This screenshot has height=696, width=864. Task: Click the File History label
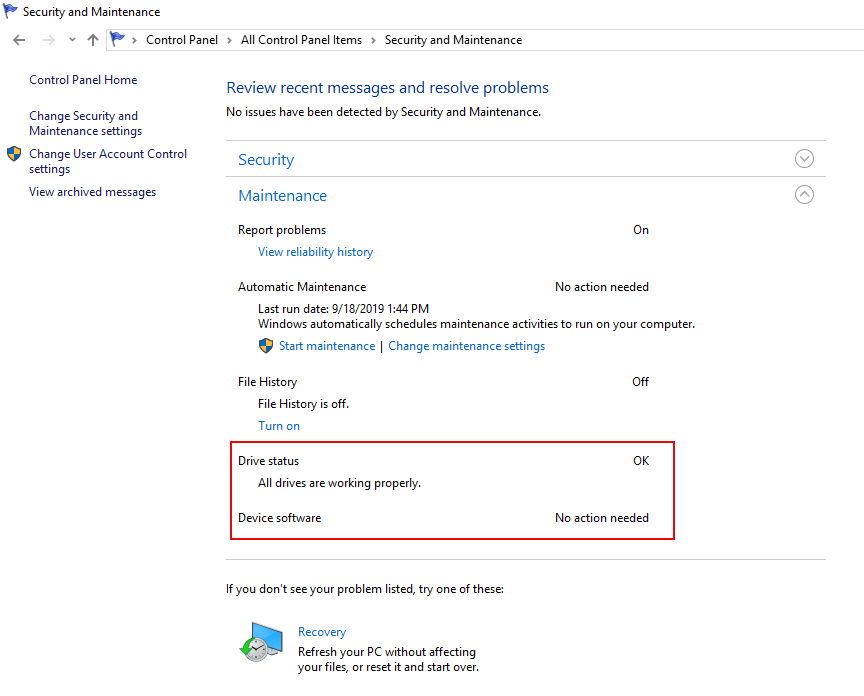[x=267, y=382]
